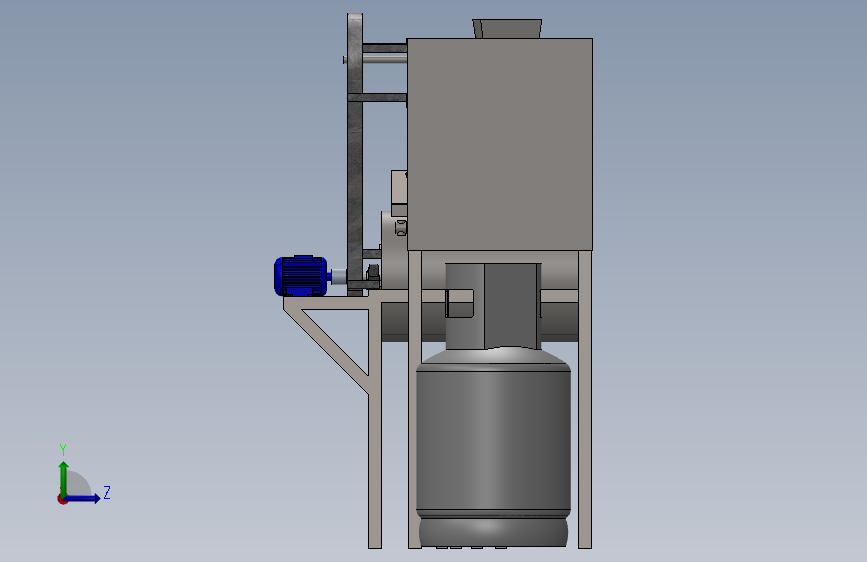Select the rightmost support leg of frame
867x562 pixels.
[585, 399]
